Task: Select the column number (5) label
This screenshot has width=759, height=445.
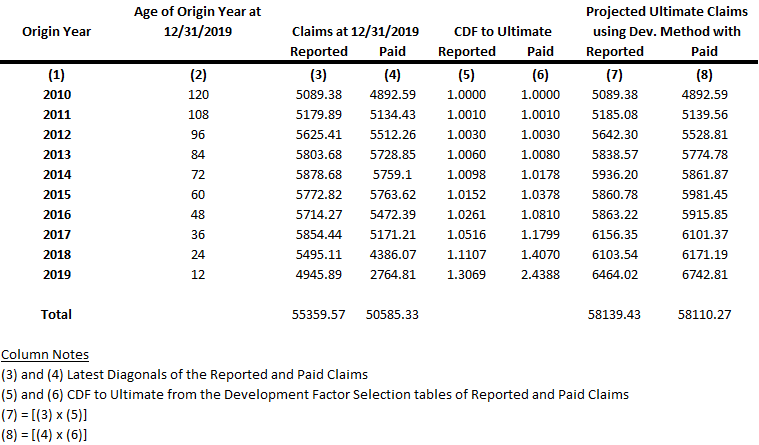Action: pyautogui.click(x=467, y=75)
